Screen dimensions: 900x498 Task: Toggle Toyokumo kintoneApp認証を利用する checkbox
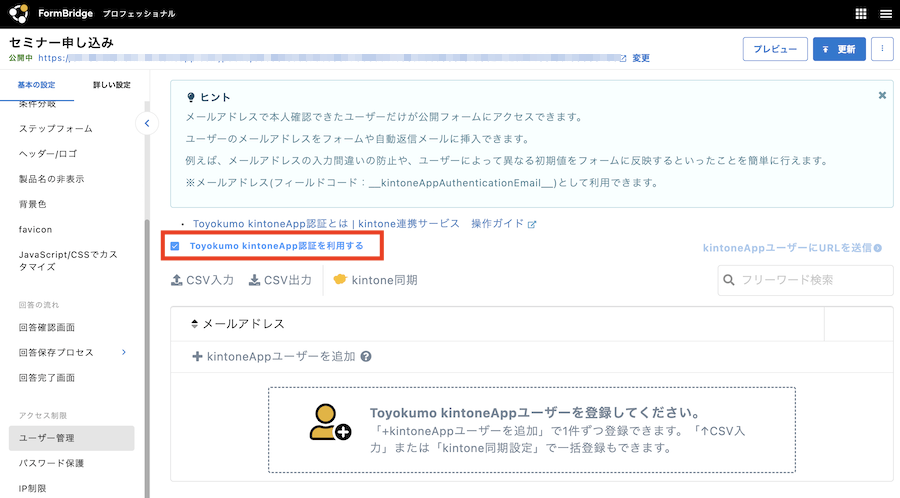(175, 245)
